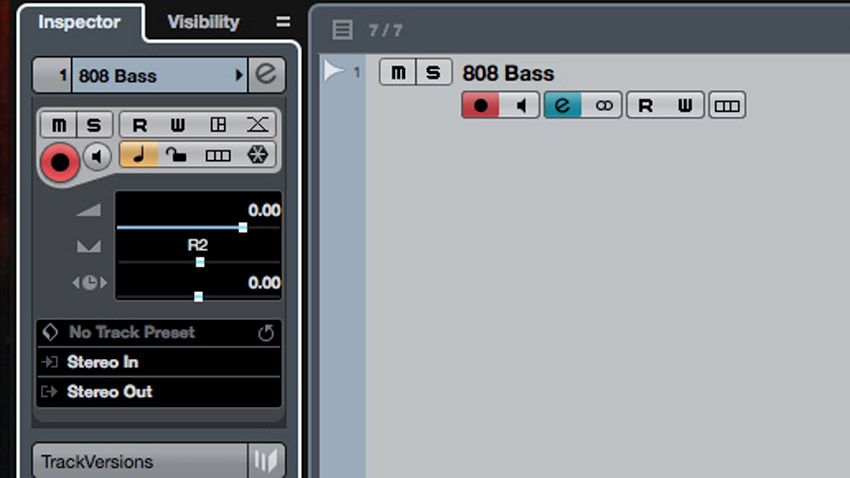Expand the 808 Bass name arrow
The height and width of the screenshot is (478, 850).
tap(239, 75)
